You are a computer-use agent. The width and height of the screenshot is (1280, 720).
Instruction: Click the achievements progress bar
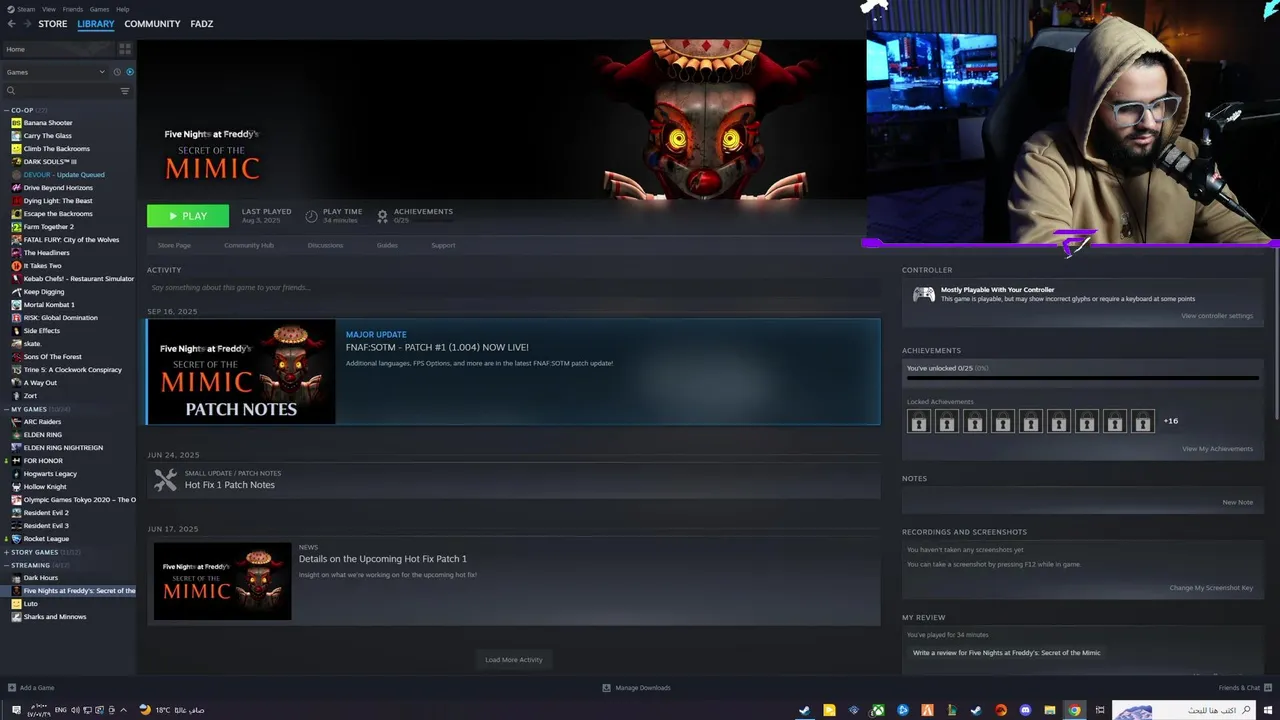coord(1083,378)
